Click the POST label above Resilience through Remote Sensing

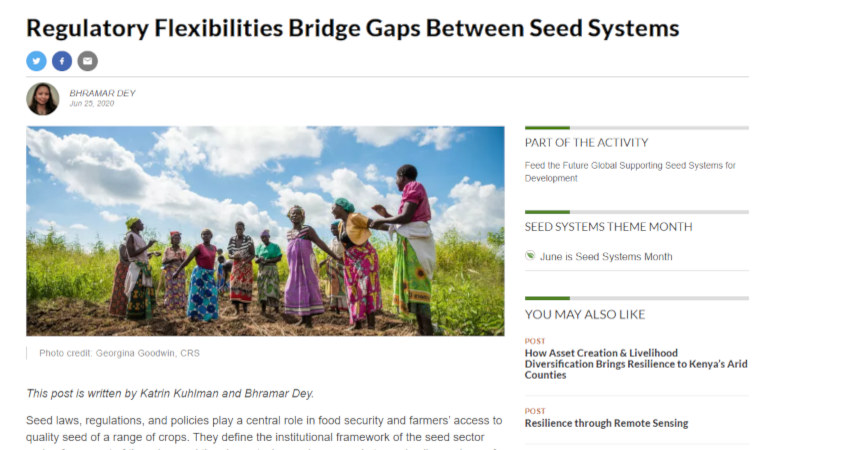click(x=535, y=411)
